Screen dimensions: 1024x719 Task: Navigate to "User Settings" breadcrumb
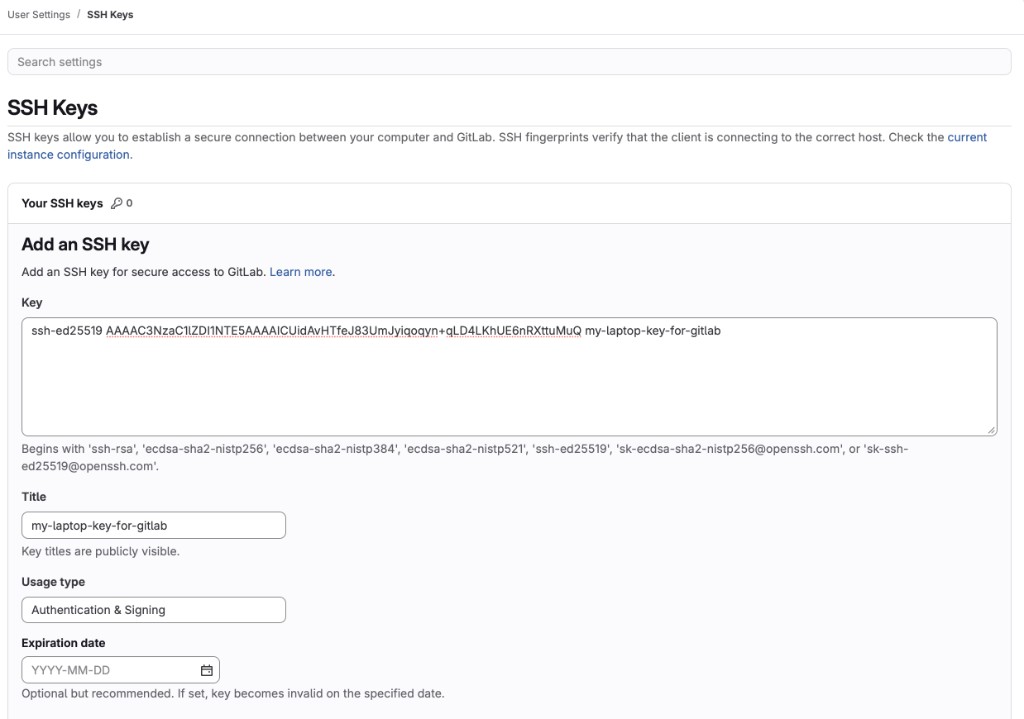(x=37, y=14)
